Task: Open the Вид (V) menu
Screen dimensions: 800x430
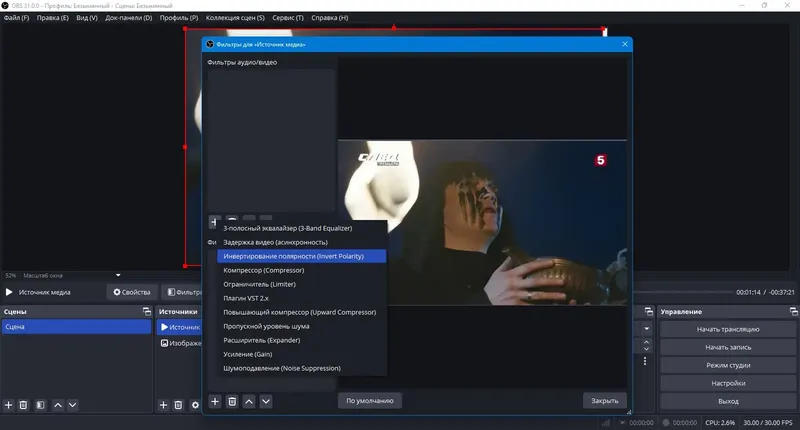Action: click(x=87, y=18)
